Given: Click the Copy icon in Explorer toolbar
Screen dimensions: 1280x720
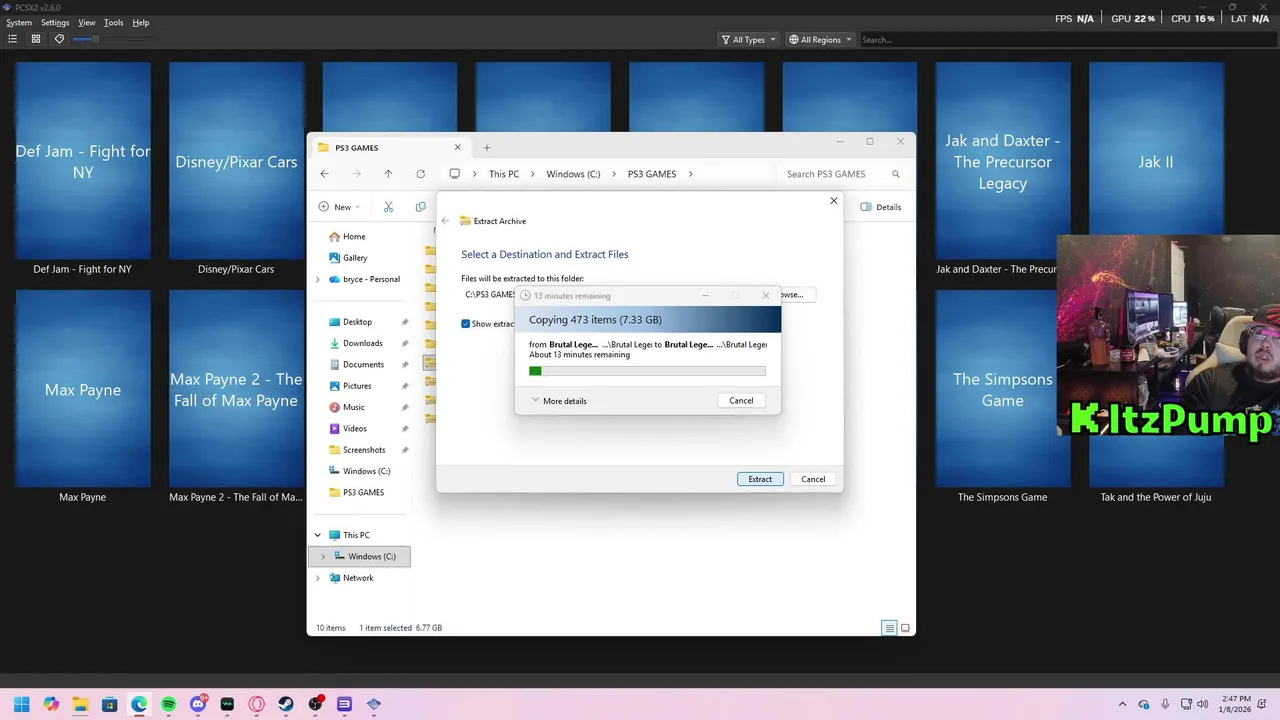Looking at the screenshot, I should pos(421,207).
